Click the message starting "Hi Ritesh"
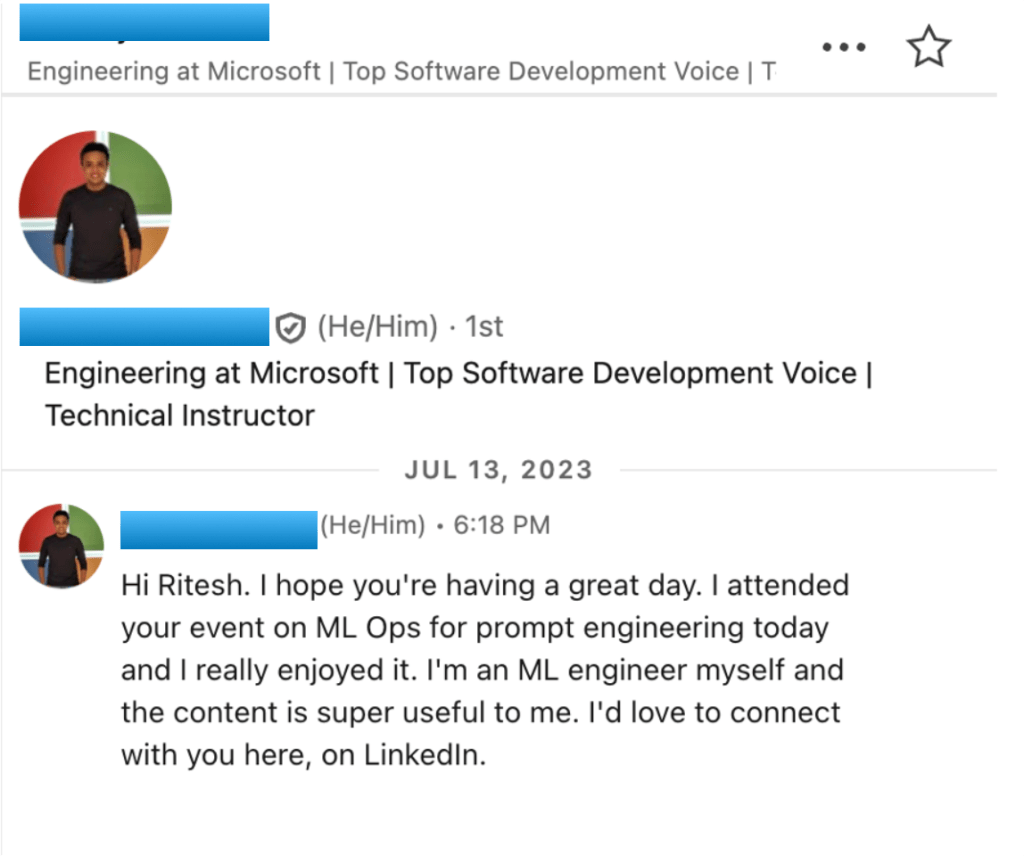Viewport: 1024px width, 856px height. 484,585
